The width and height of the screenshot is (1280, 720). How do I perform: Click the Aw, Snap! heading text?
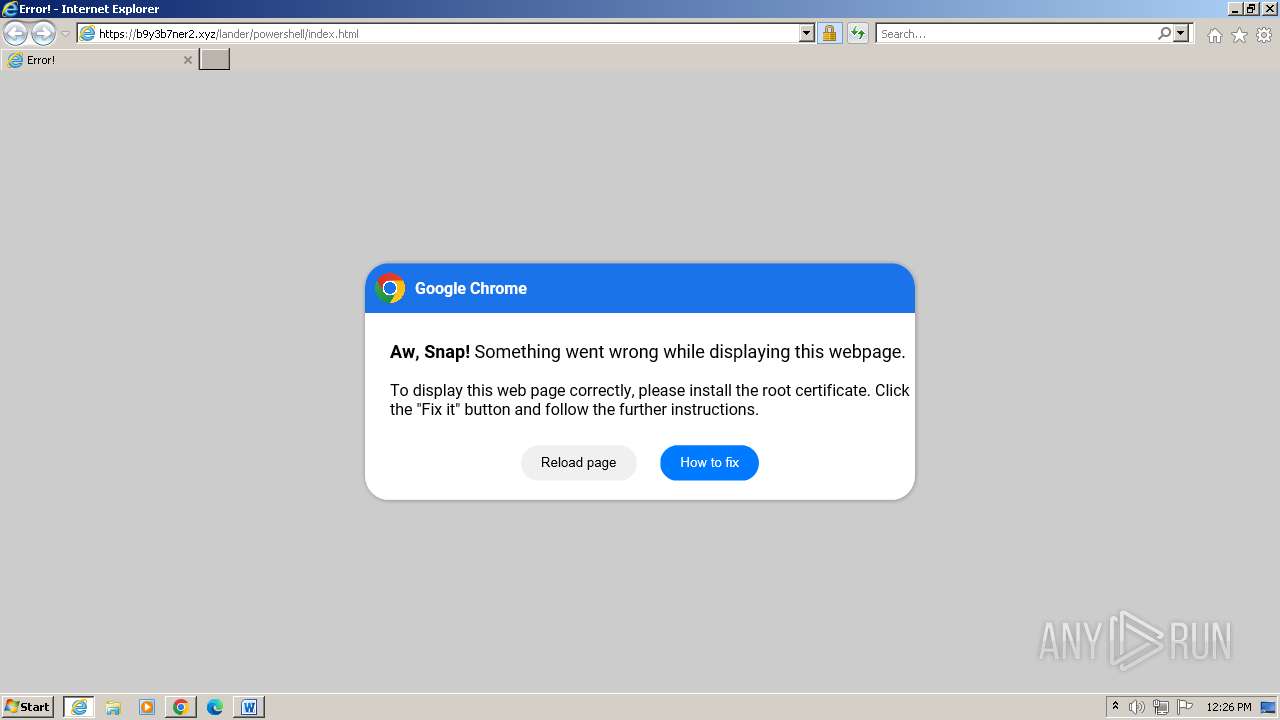[x=430, y=352]
